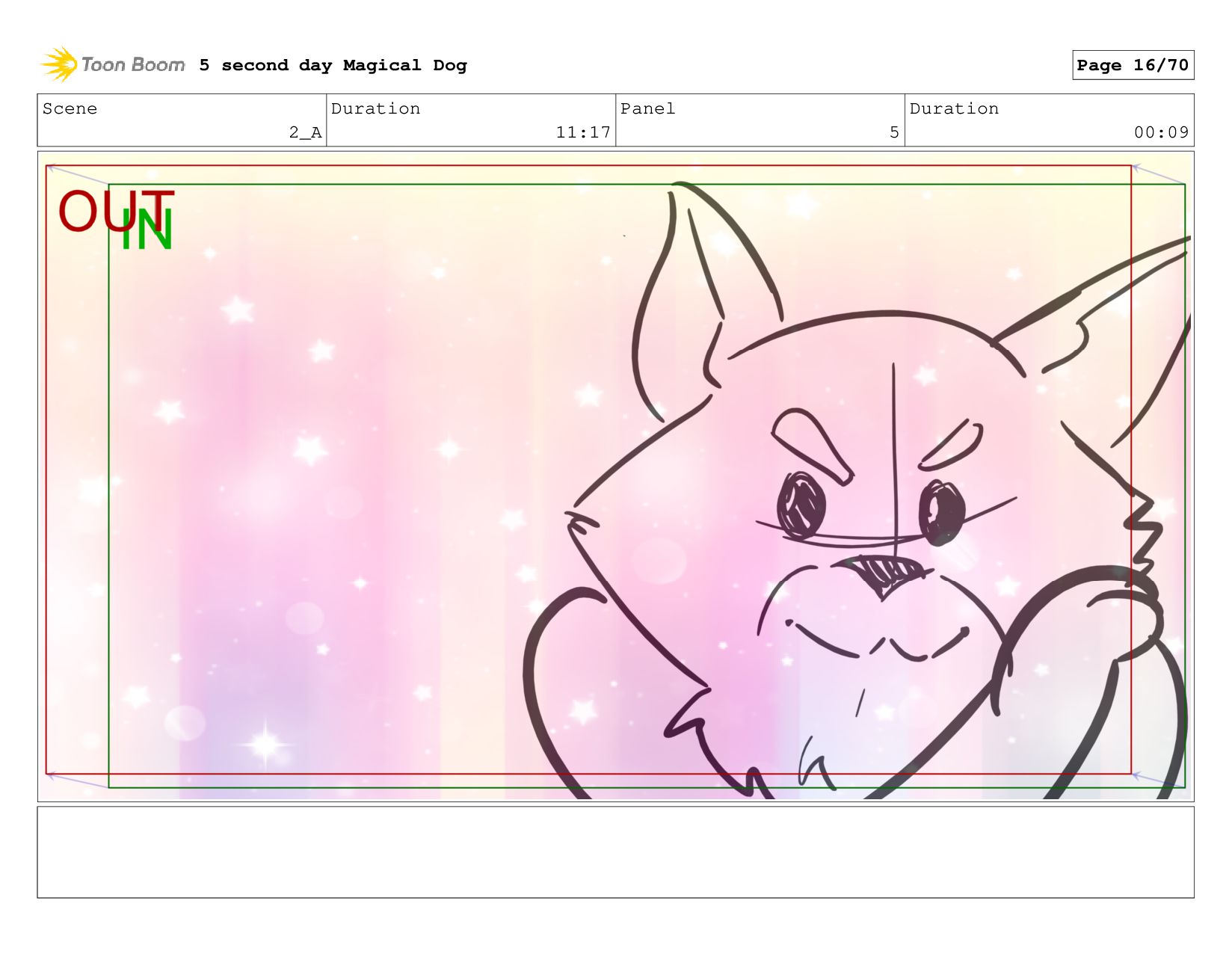Viewport: 1232px width, 954px height.
Task: Click the Panel number "5"
Action: coord(894,132)
